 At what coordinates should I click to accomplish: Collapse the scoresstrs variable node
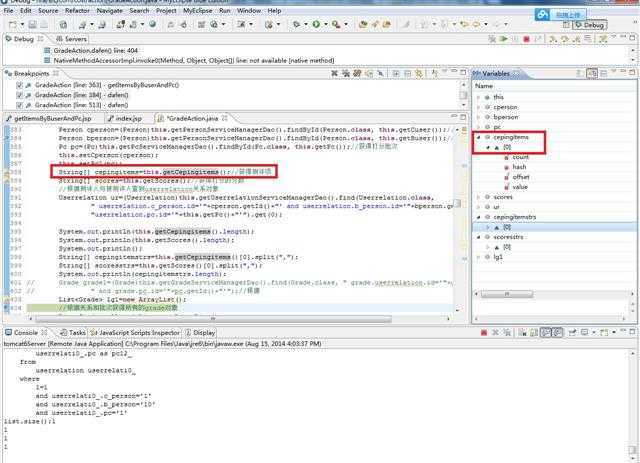tap(479, 237)
